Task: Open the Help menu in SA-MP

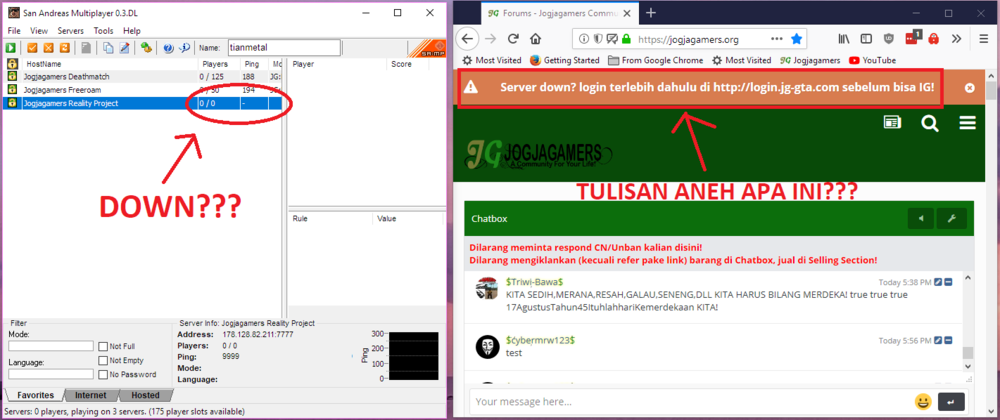Action: pos(132,31)
